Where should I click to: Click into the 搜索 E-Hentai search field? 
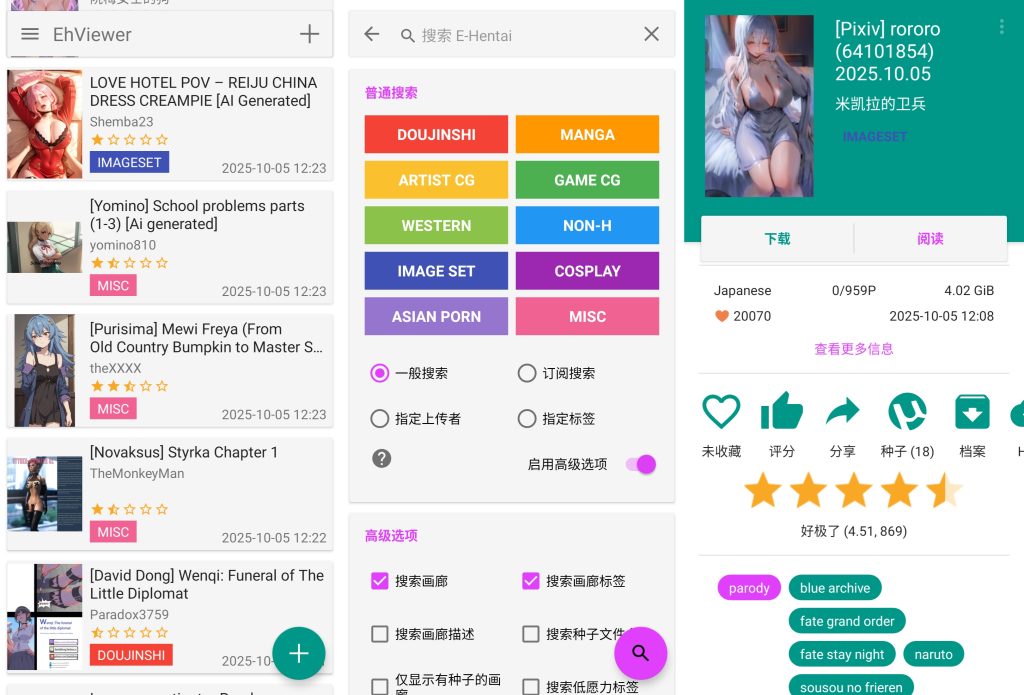click(520, 35)
